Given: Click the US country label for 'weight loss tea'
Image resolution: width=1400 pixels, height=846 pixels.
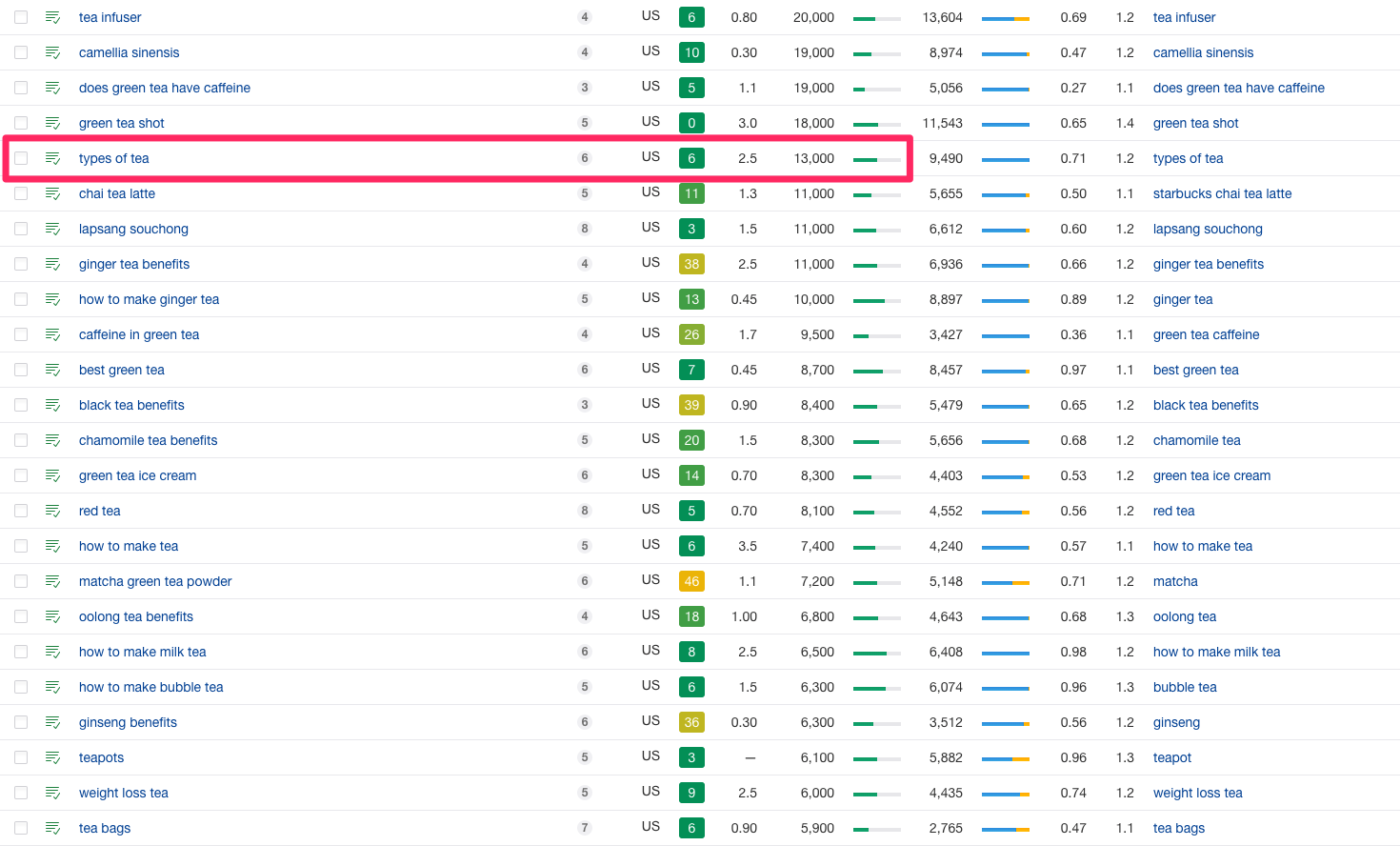Looking at the screenshot, I should click(650, 791).
